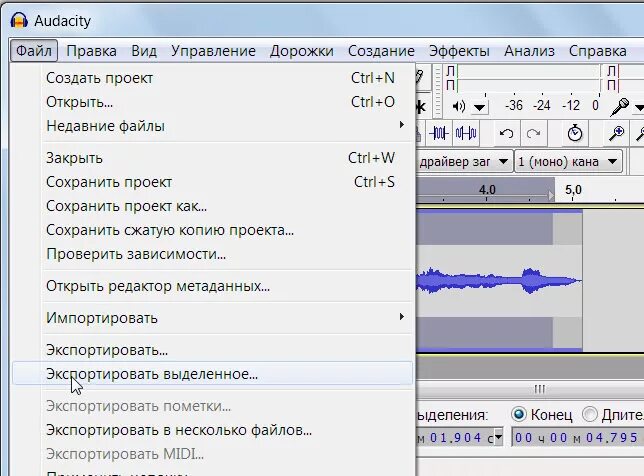
Task: Select Сохранить проект entry
Action: click(212, 182)
